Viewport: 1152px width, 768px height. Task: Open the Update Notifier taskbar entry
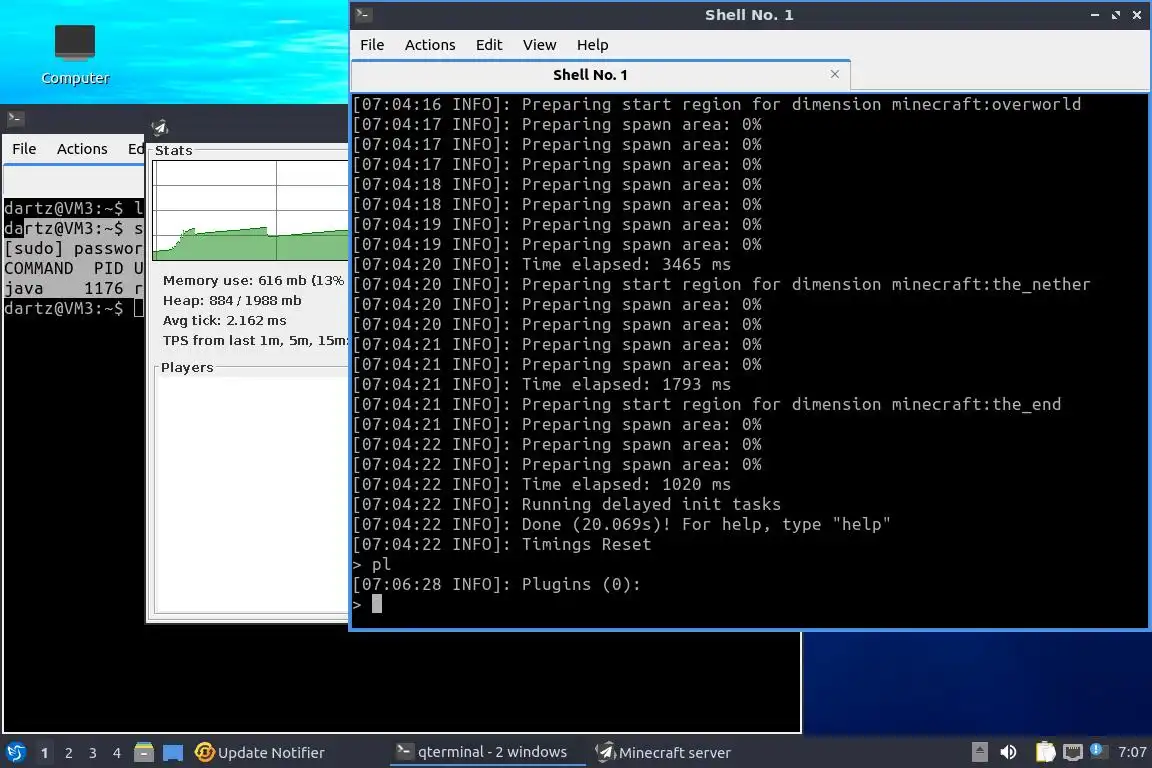point(260,753)
